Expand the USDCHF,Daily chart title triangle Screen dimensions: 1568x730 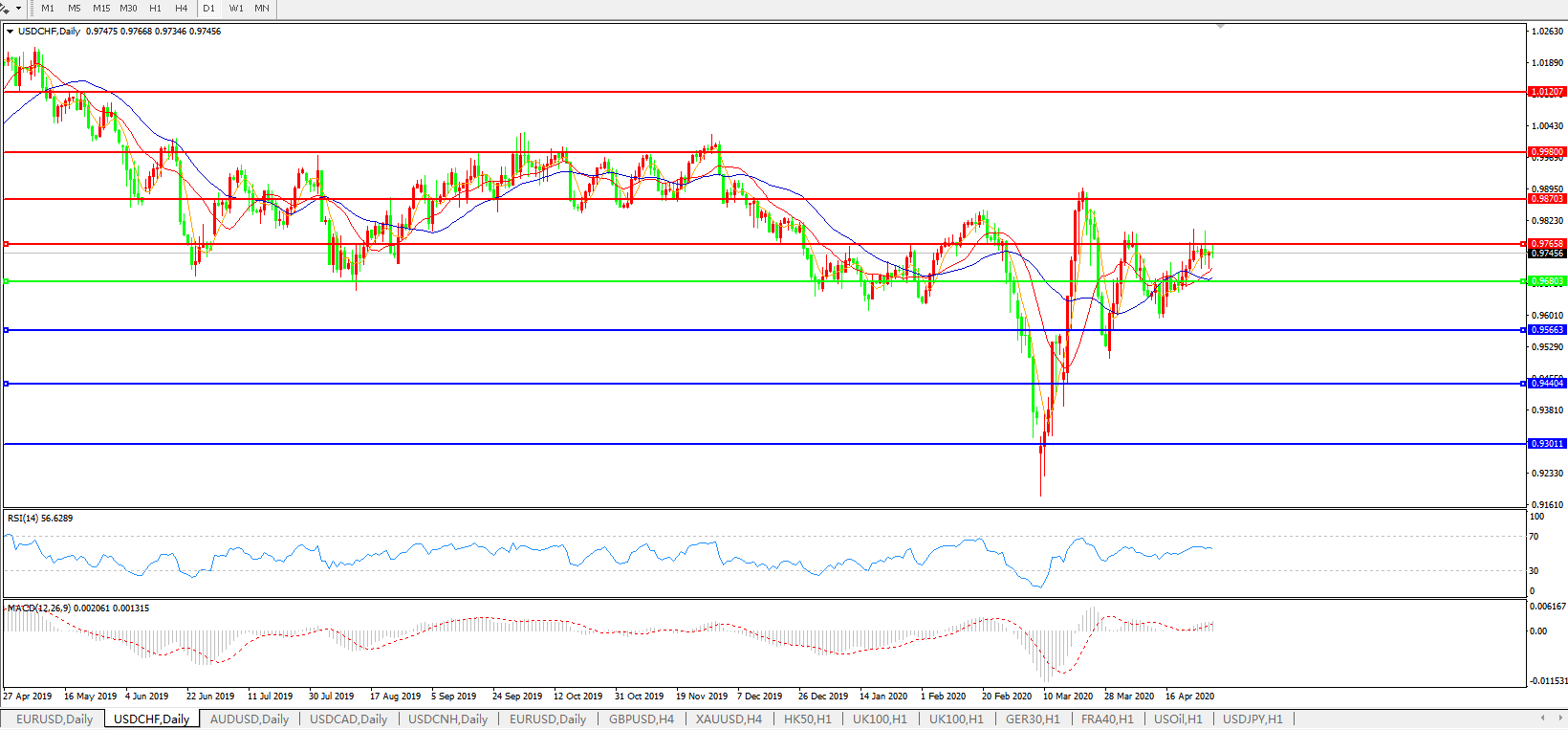tap(10, 32)
